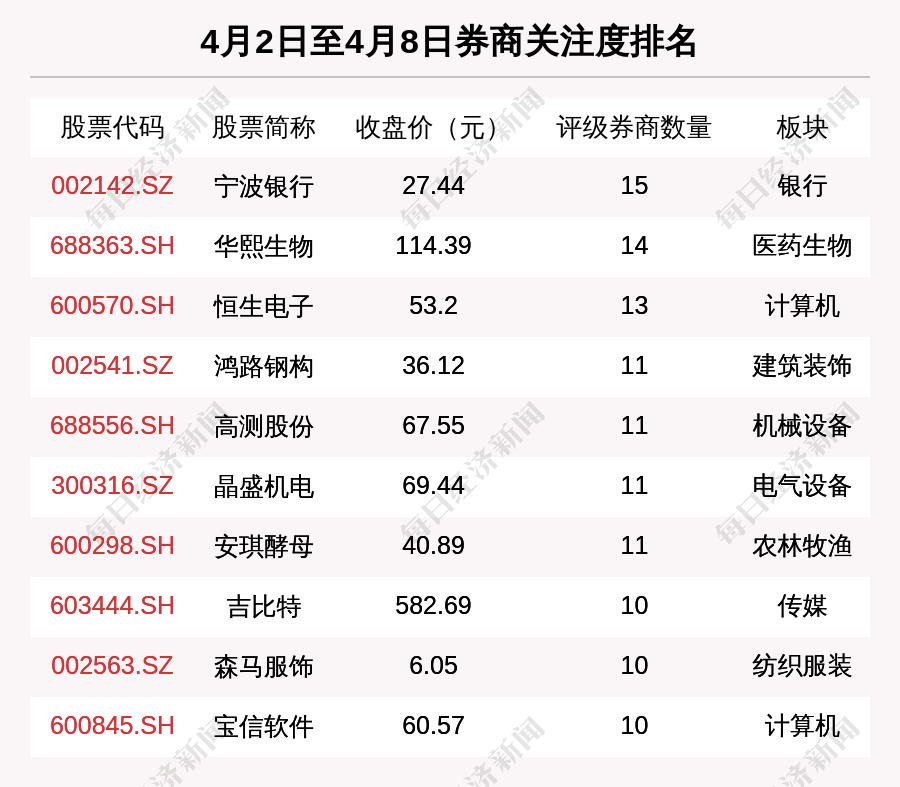This screenshot has height=787, width=900.
Task: Click the title 4月2日至4月8日券商关注度排名
Action: 448,42
